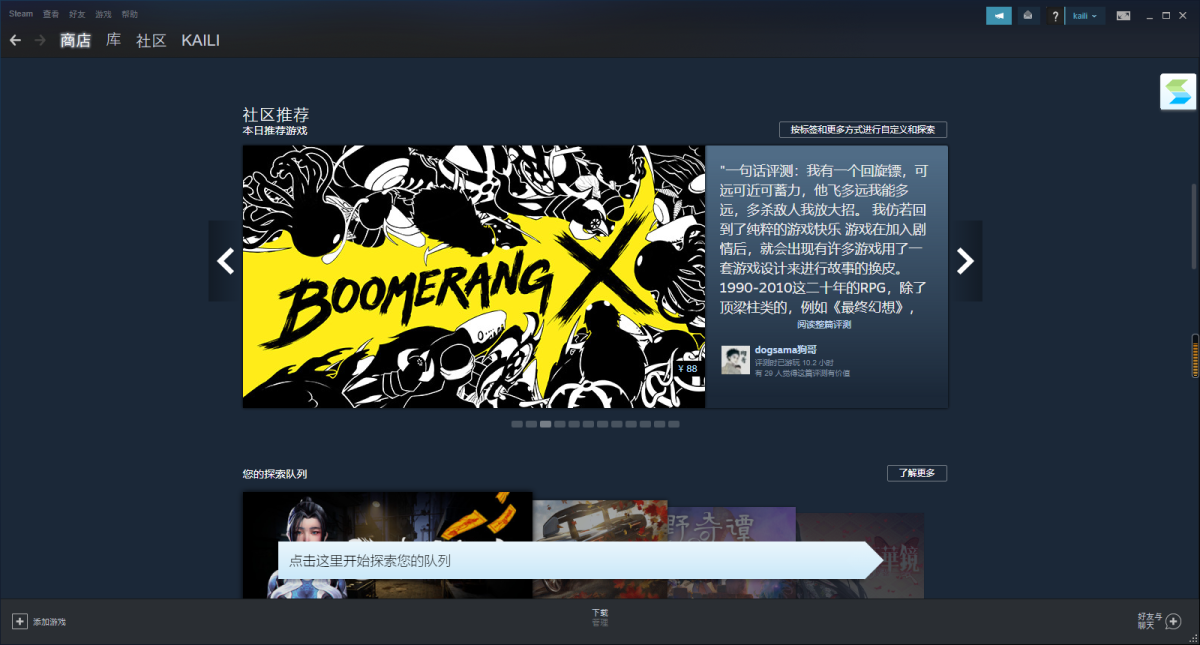Click the review text beginning 一句话评测

[826, 240]
